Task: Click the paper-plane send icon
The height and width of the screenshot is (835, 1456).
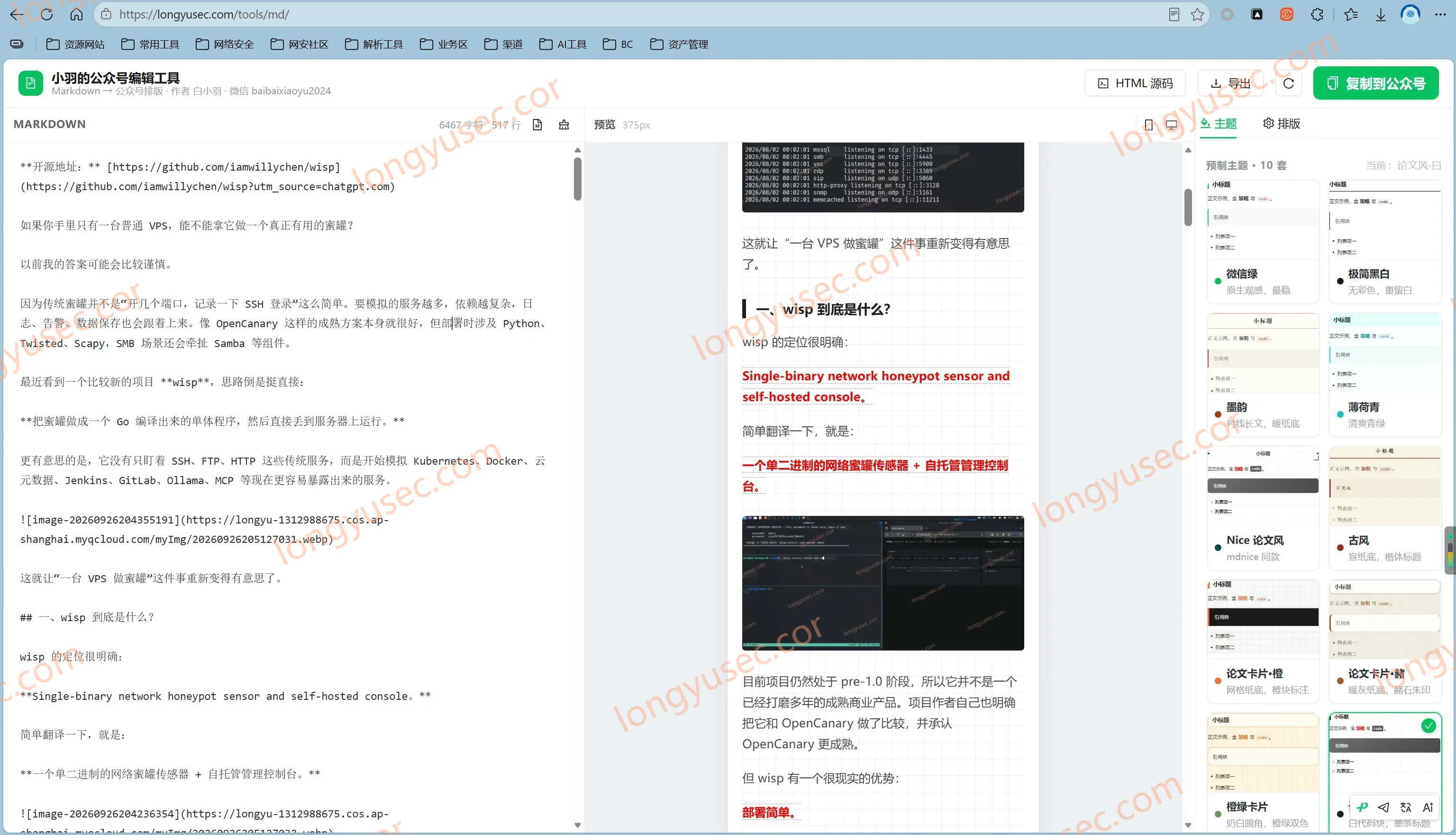Action: tap(1384, 807)
